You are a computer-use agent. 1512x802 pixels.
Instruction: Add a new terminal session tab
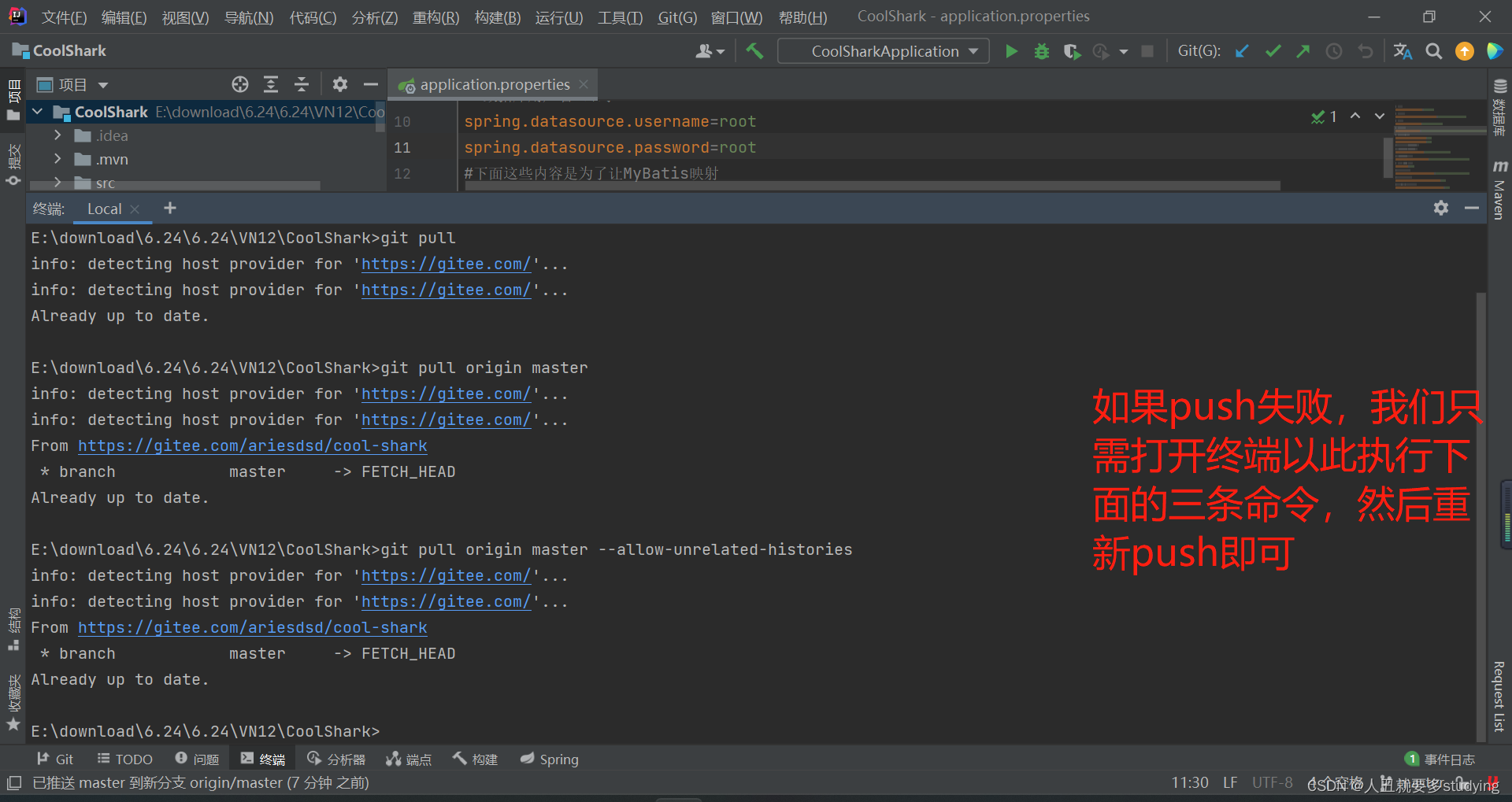[x=170, y=208]
